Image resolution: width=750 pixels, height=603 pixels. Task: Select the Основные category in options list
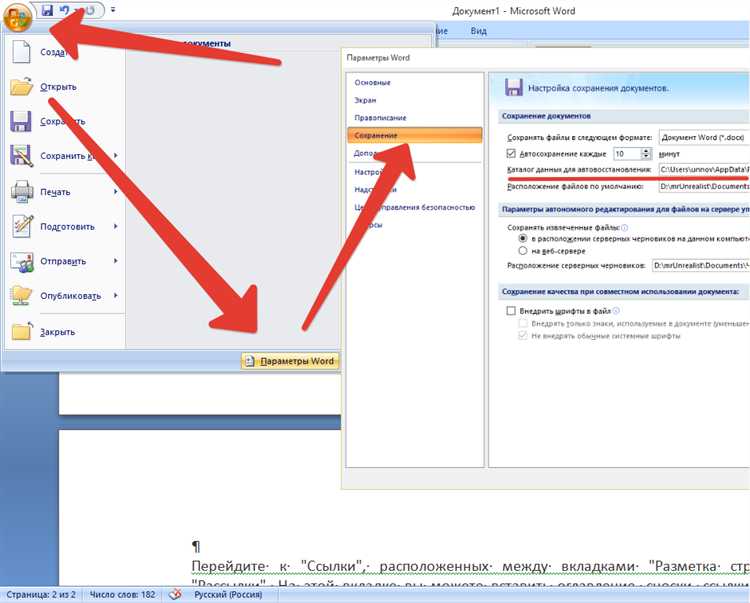coord(373,82)
